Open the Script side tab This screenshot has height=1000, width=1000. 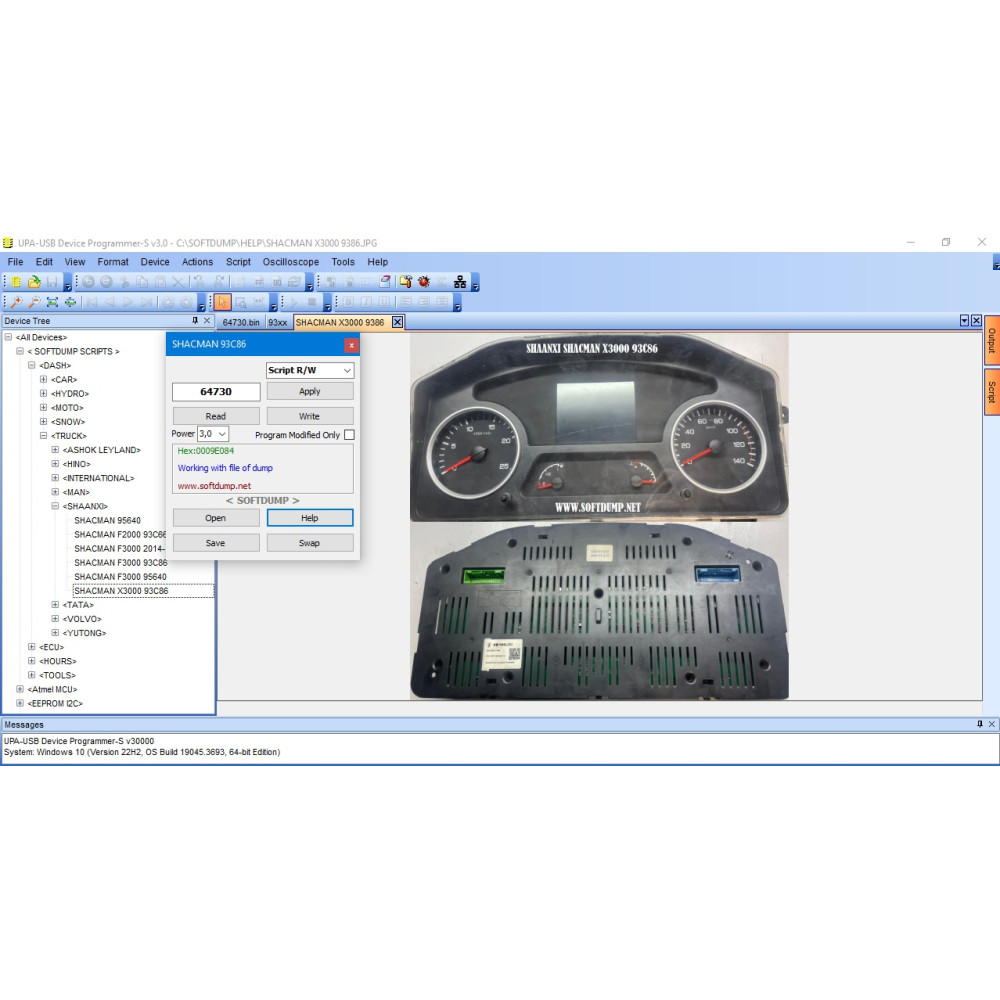click(x=992, y=392)
